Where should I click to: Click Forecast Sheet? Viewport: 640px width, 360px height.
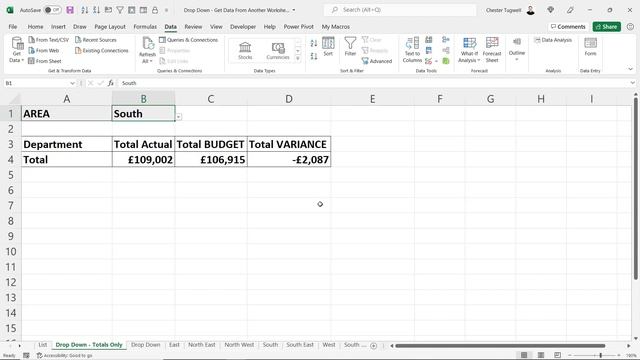point(492,50)
